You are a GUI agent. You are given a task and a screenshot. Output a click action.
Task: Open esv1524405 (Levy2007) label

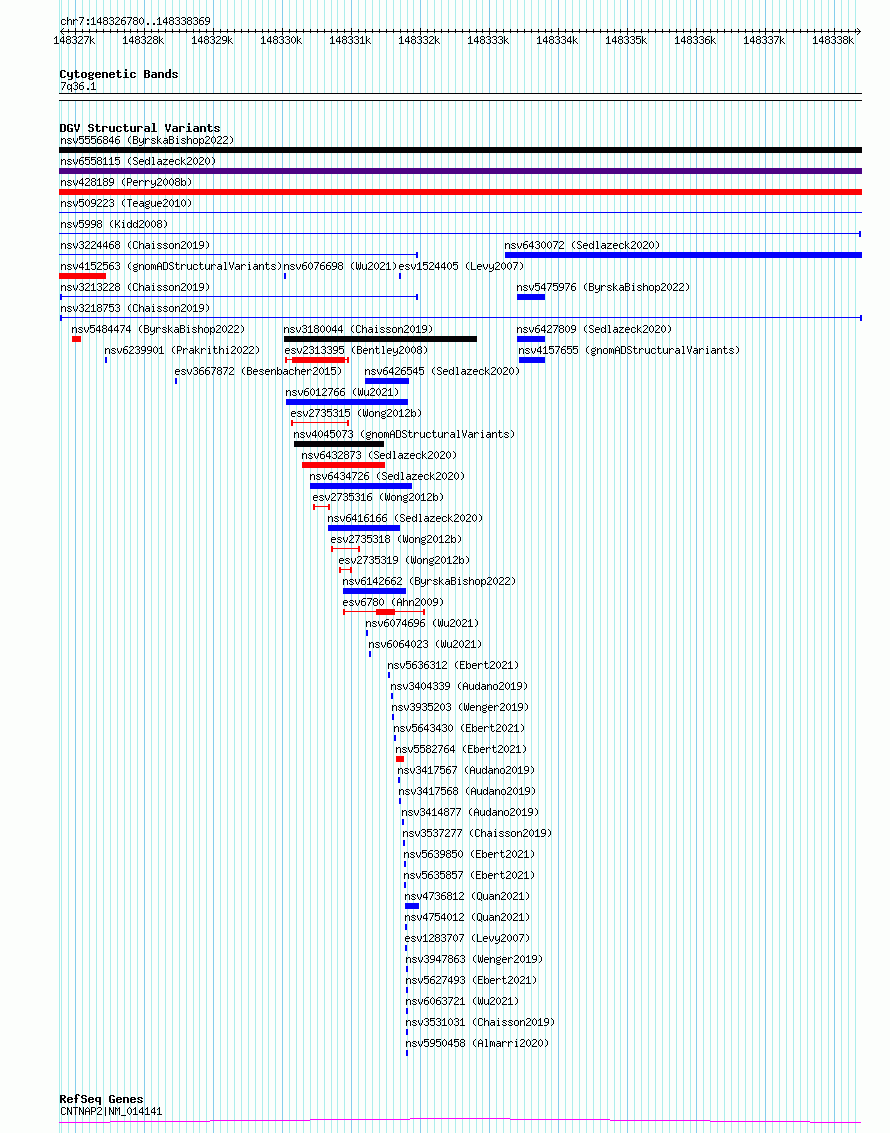point(461,266)
